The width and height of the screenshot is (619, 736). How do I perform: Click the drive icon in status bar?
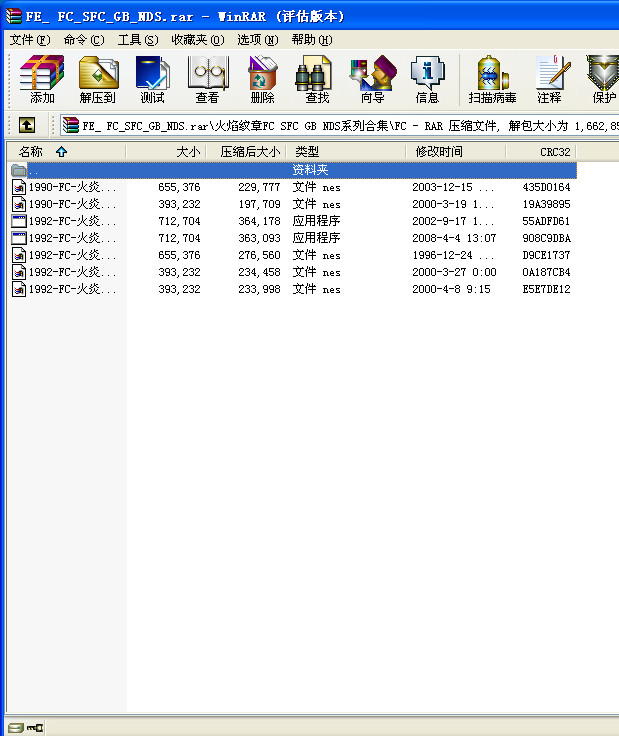click(15, 728)
